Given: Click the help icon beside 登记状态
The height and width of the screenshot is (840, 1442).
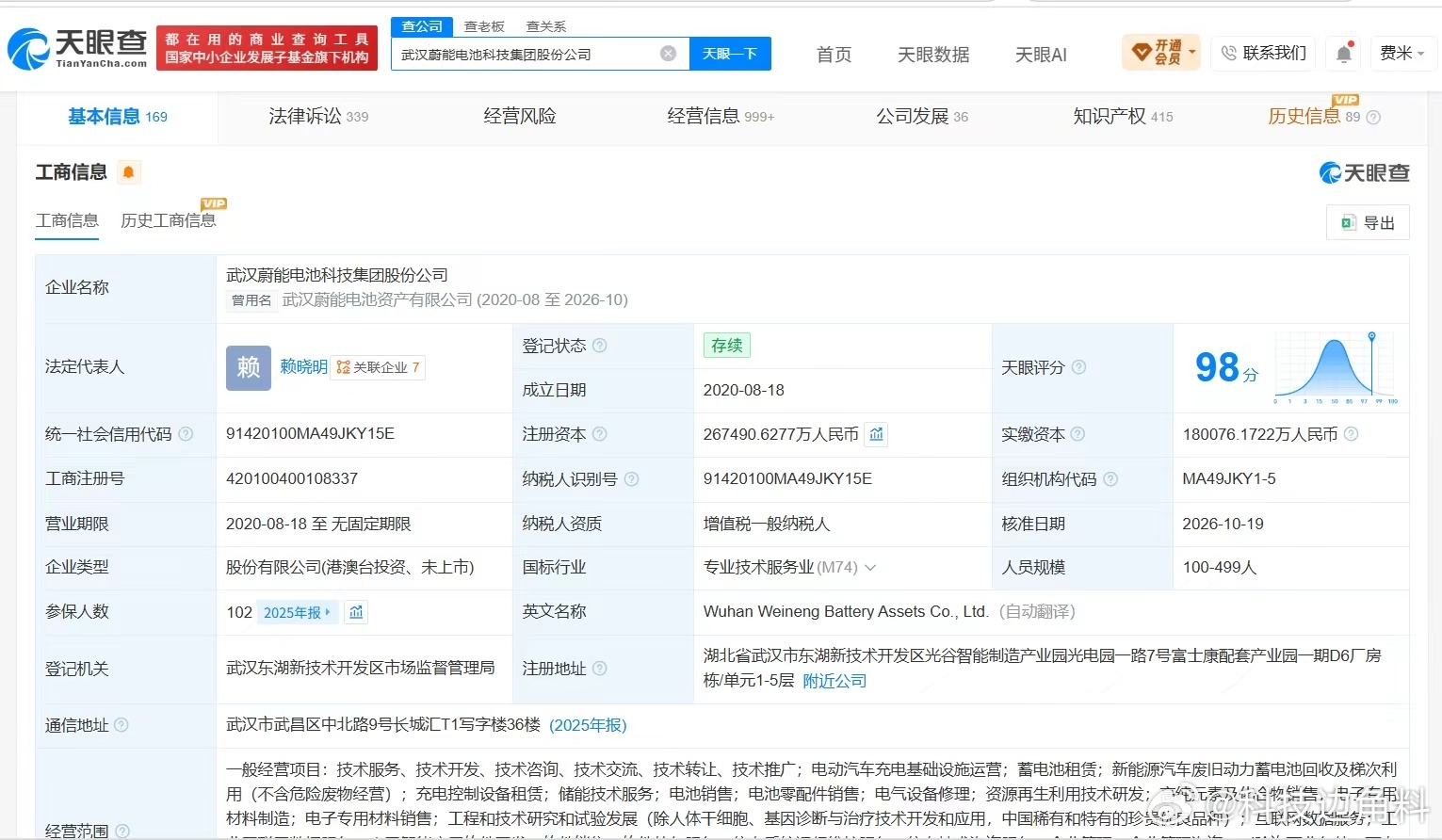Looking at the screenshot, I should pyautogui.click(x=600, y=346).
